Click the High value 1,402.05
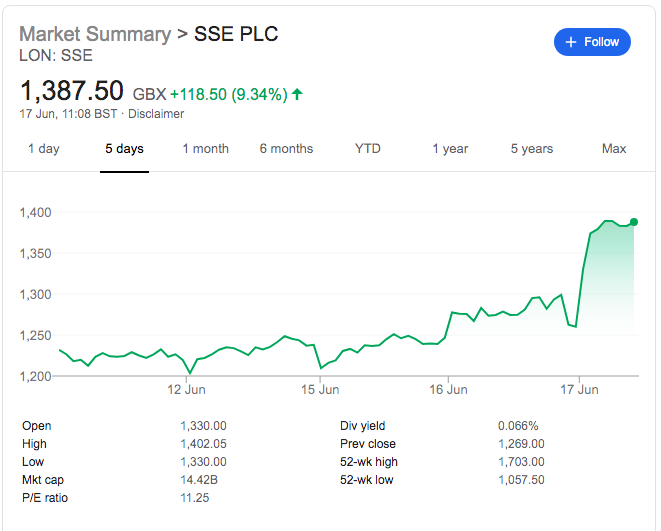661x531 pixels. tap(203, 444)
